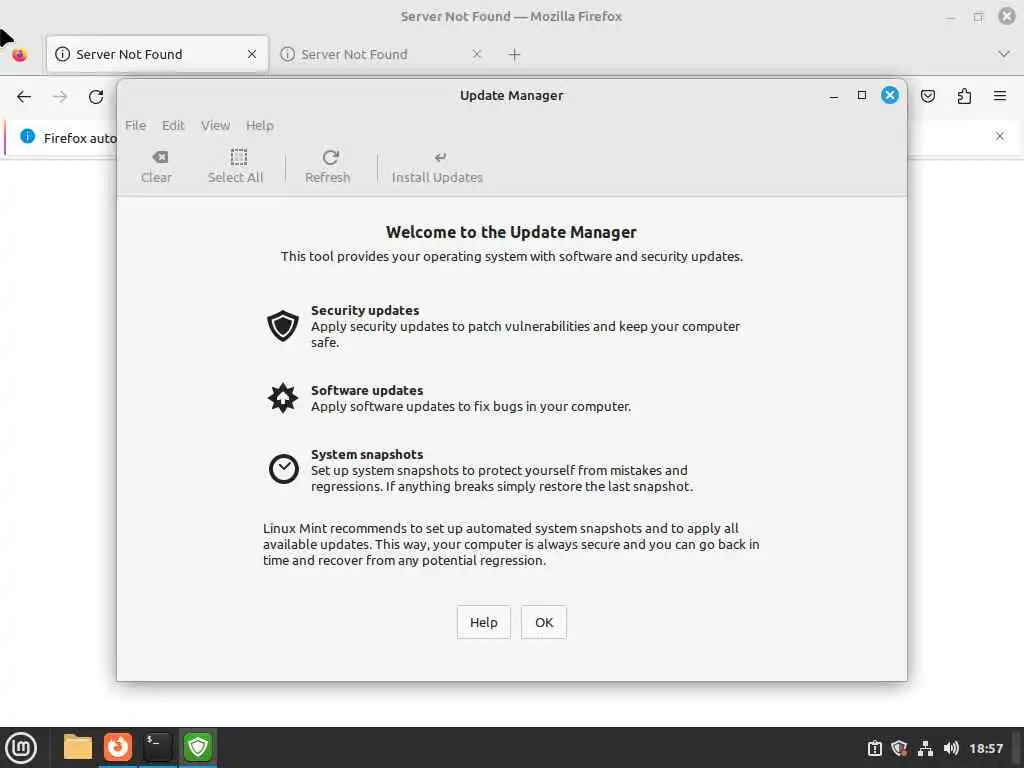Open the View menu in Update Manager
Image resolution: width=1024 pixels, height=768 pixels.
[216, 125]
